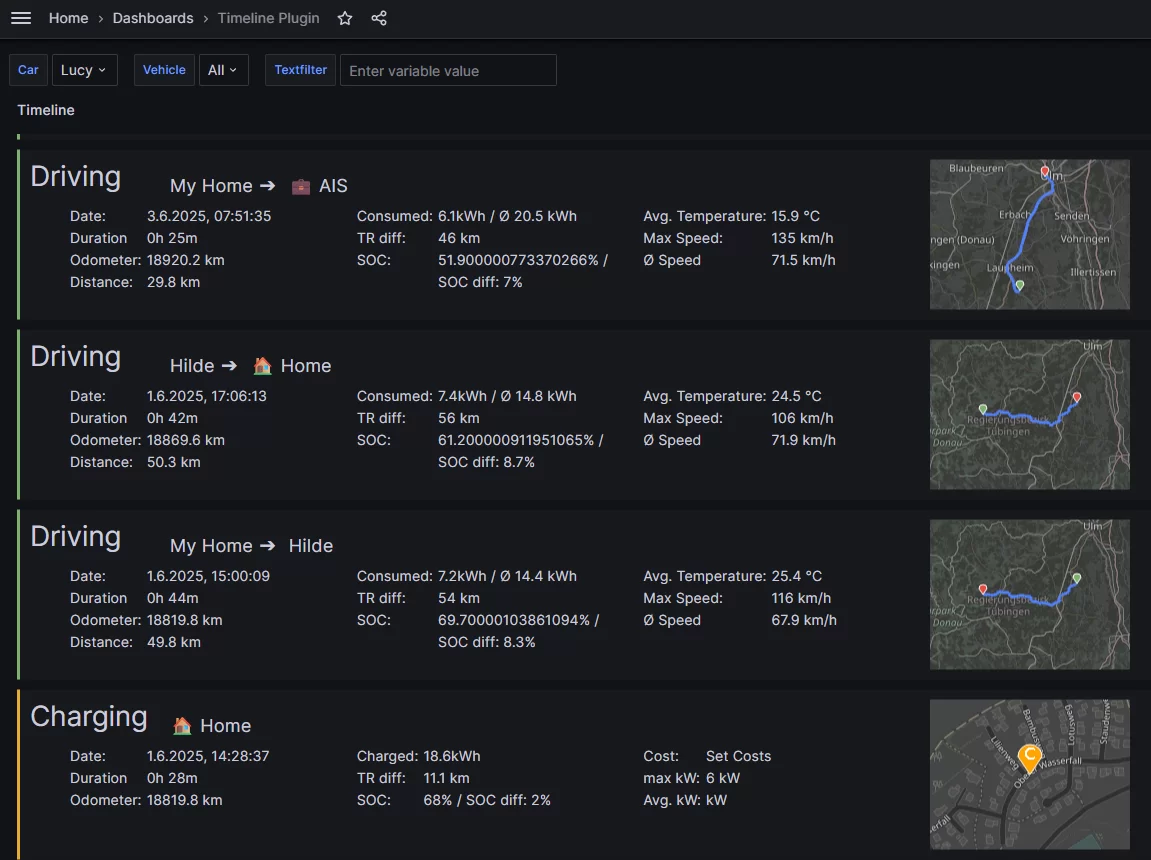
Task: Click Ø Speed value '71.9 km/h'
Action: point(803,440)
